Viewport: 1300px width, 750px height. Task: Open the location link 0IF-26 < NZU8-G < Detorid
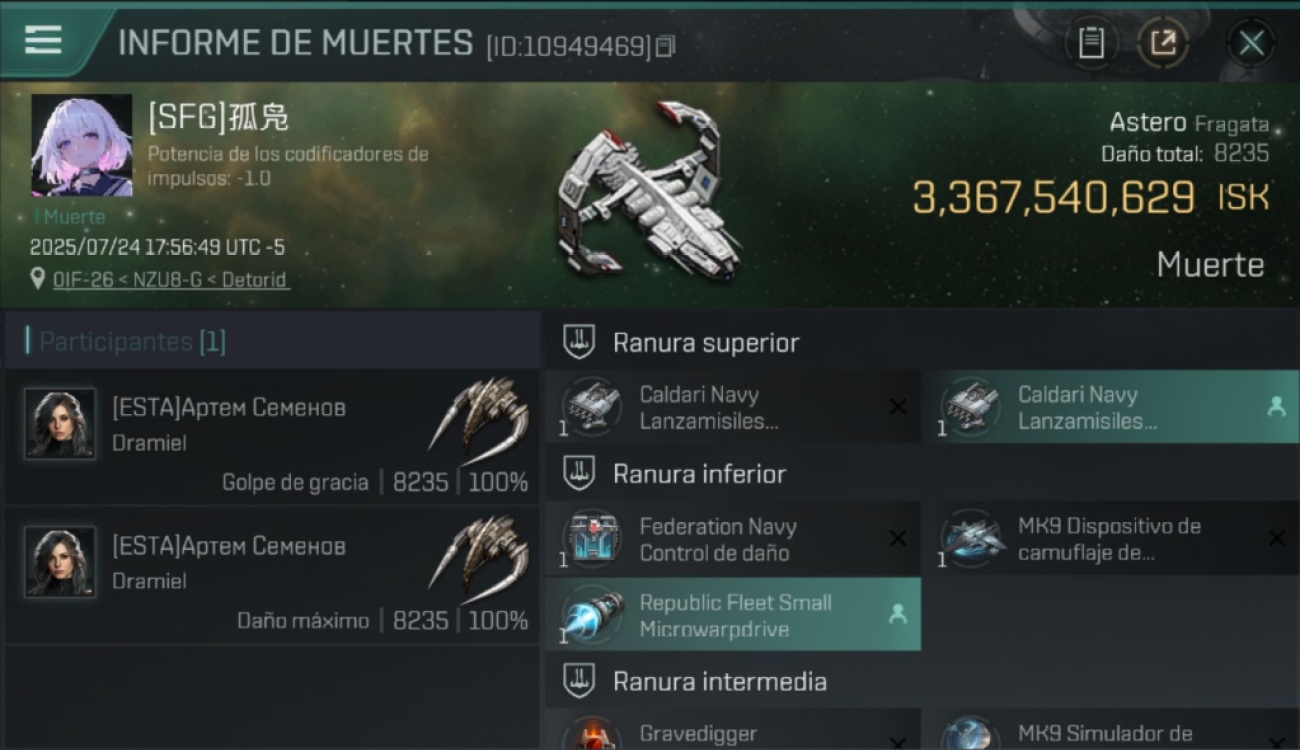(171, 280)
